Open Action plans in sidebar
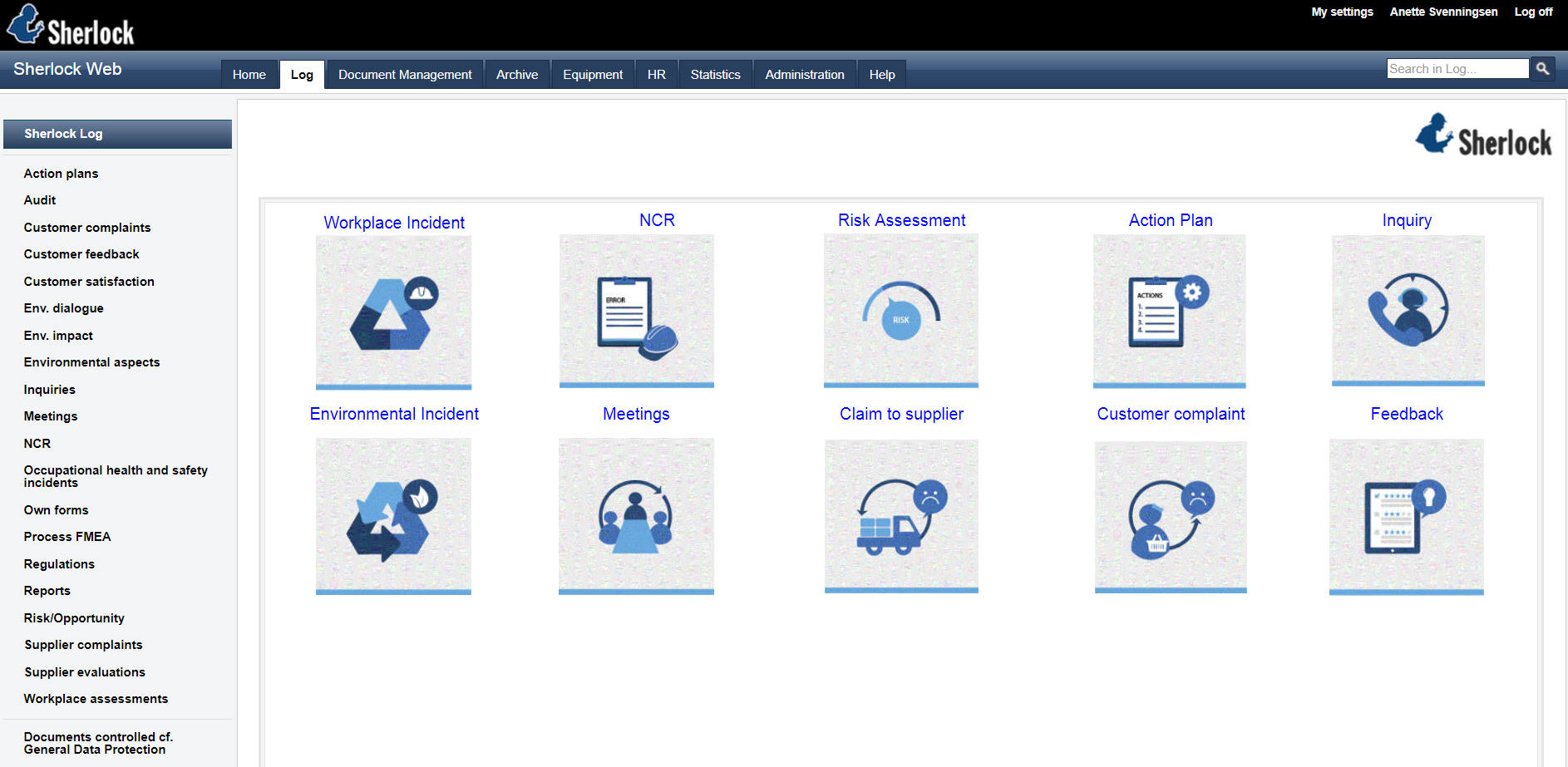The image size is (1568, 767). [61, 174]
